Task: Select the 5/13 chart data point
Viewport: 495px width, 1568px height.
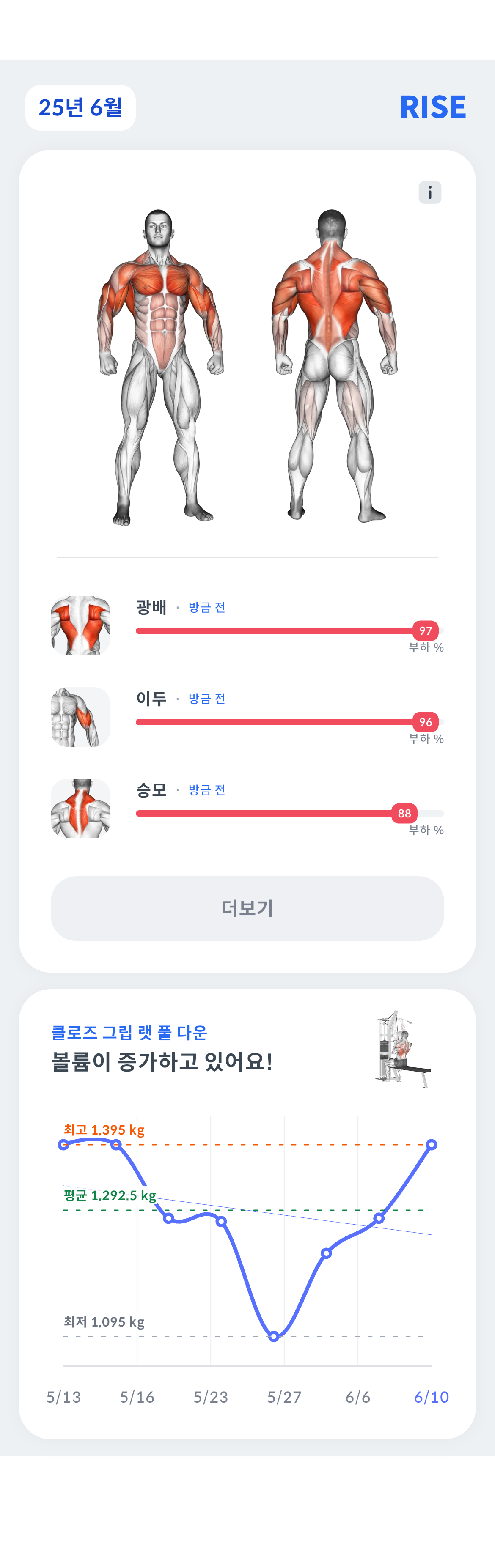Action: point(63,1145)
